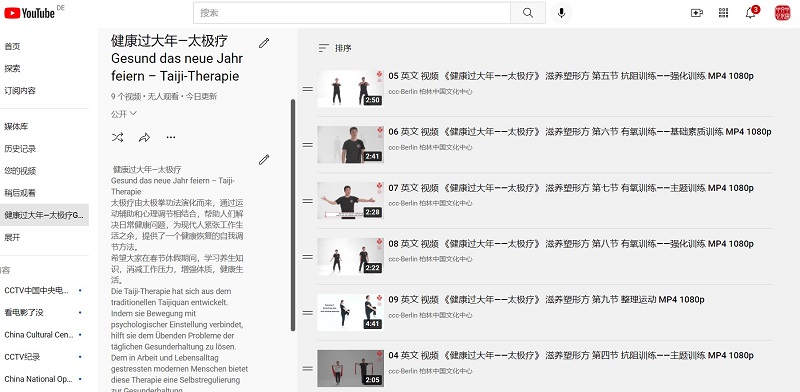Go to 首页 in the sidebar

point(12,46)
